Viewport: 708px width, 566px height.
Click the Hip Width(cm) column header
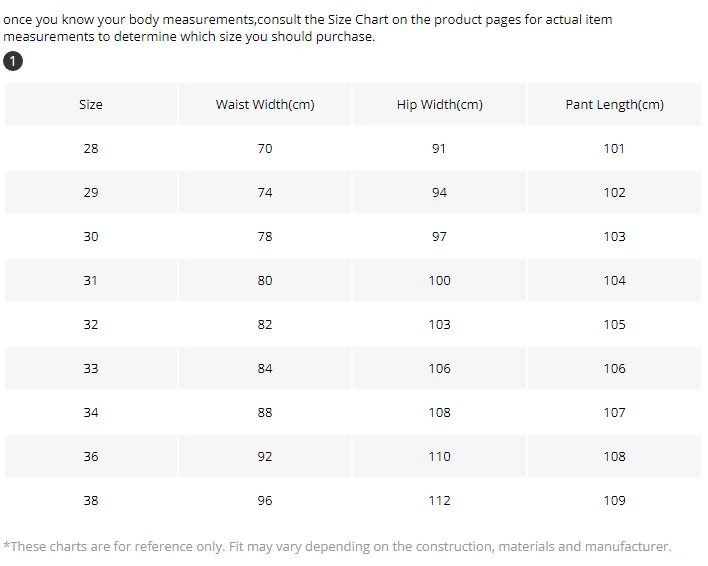[x=439, y=104]
